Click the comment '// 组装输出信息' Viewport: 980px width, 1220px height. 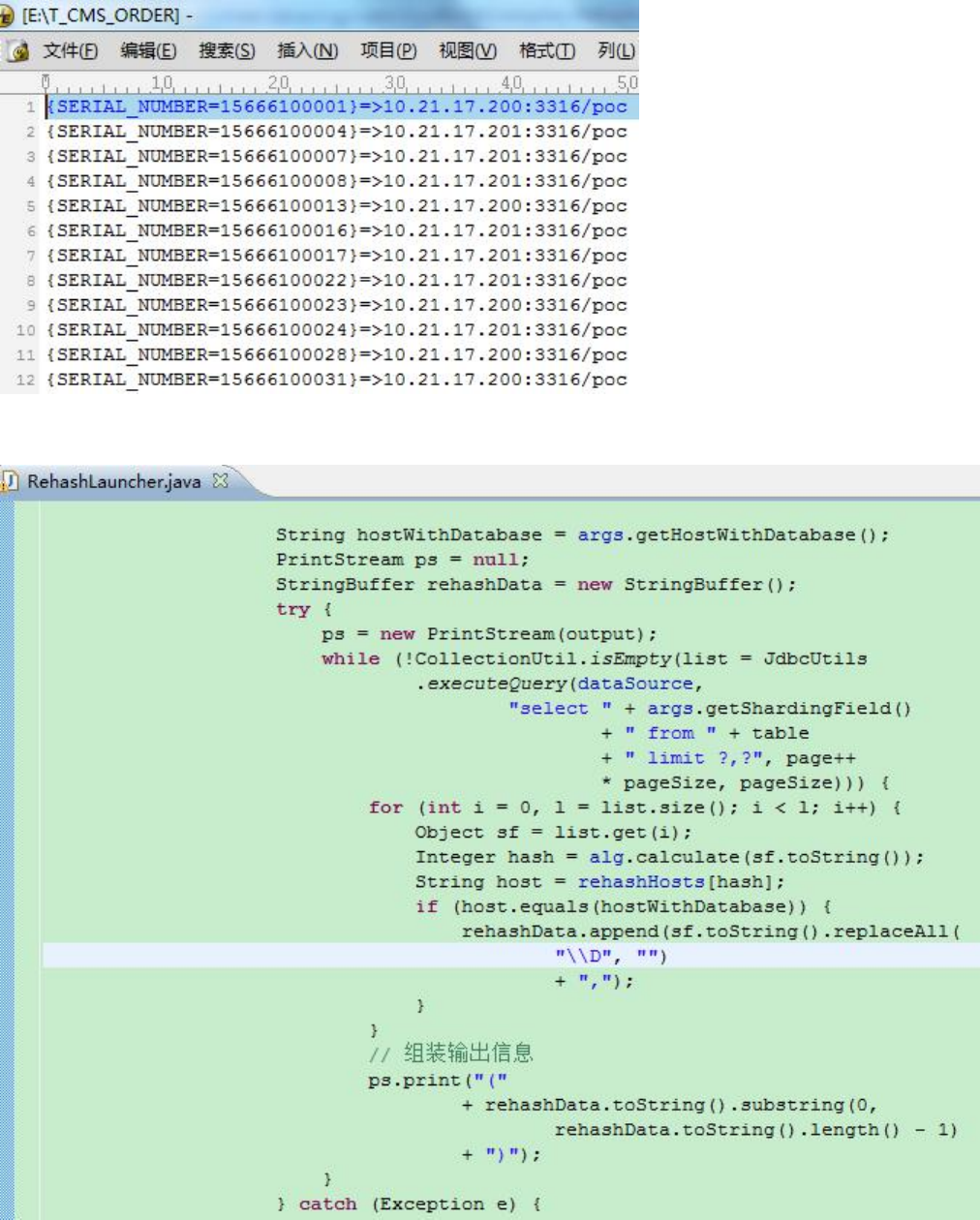pyautogui.click(x=451, y=1053)
